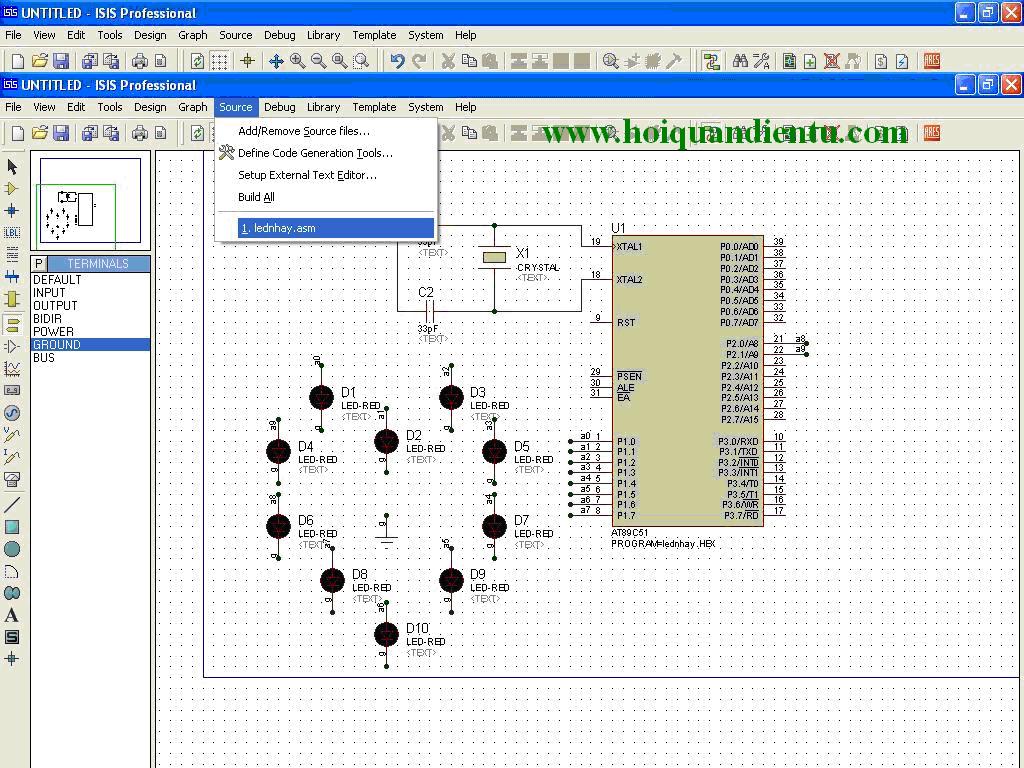Open Template menu in front window

[x=374, y=107]
